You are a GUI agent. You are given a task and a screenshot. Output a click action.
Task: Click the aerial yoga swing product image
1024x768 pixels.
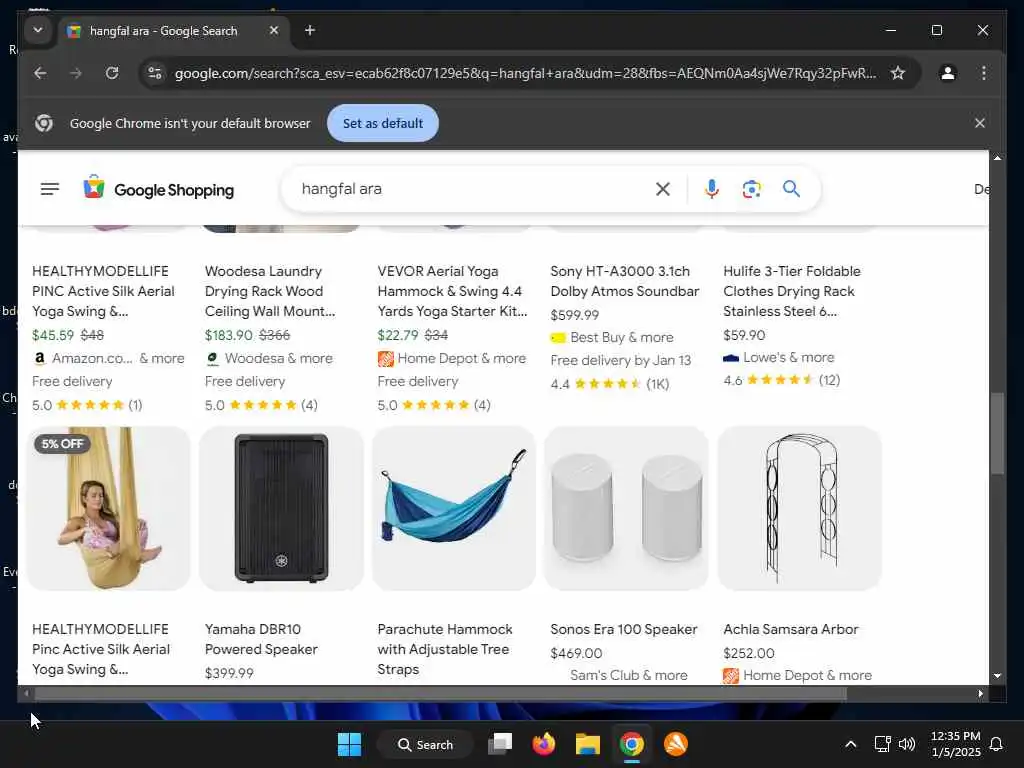[108, 508]
